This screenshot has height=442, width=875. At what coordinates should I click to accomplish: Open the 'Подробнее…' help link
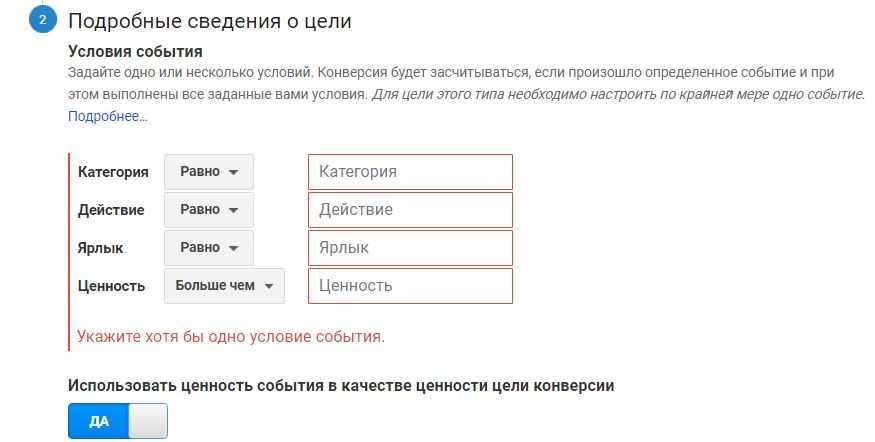[x=107, y=116]
